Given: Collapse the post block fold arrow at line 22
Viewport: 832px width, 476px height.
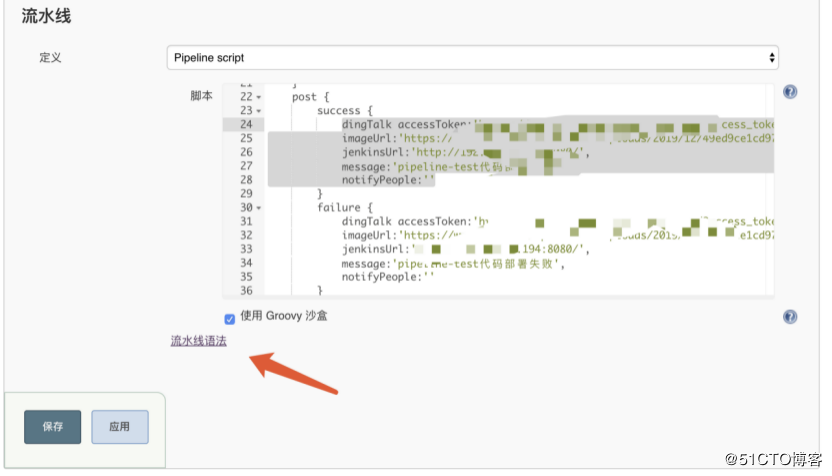Looking at the screenshot, I should [259, 97].
